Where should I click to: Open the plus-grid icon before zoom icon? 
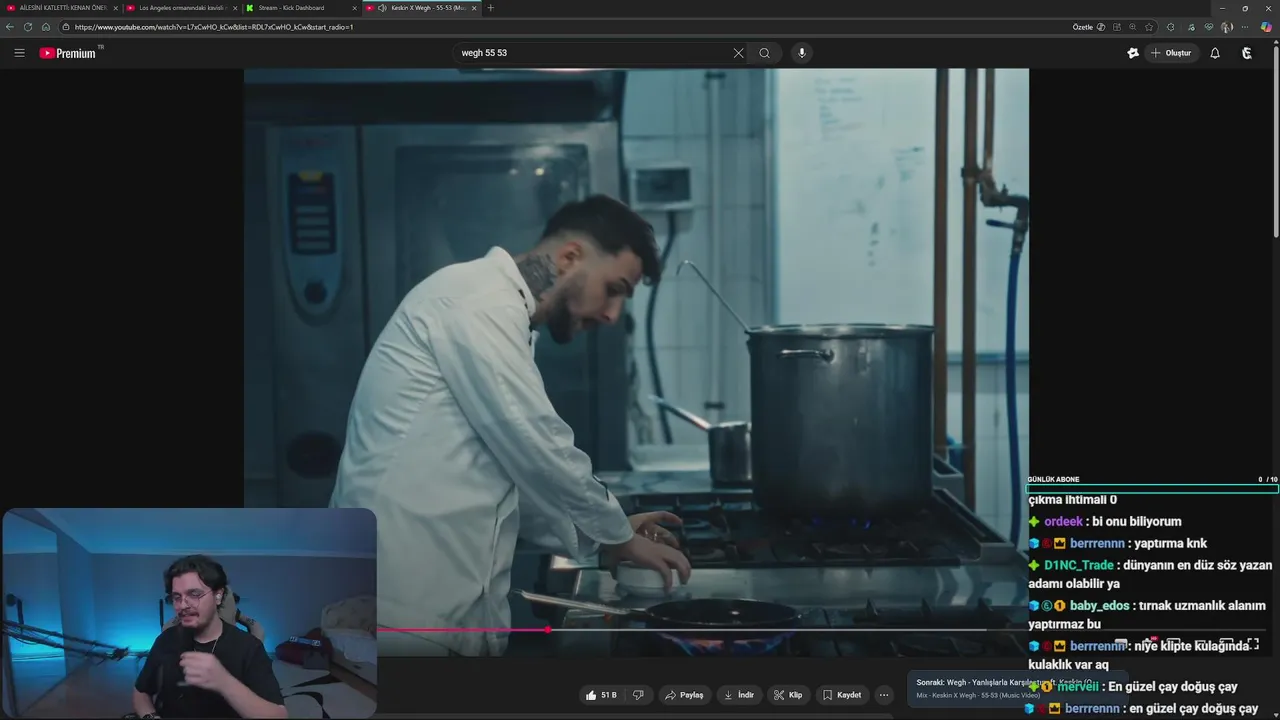click(1117, 27)
